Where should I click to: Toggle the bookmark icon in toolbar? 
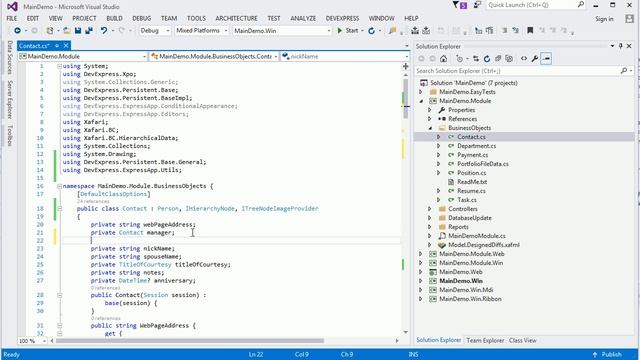click(x=530, y=31)
